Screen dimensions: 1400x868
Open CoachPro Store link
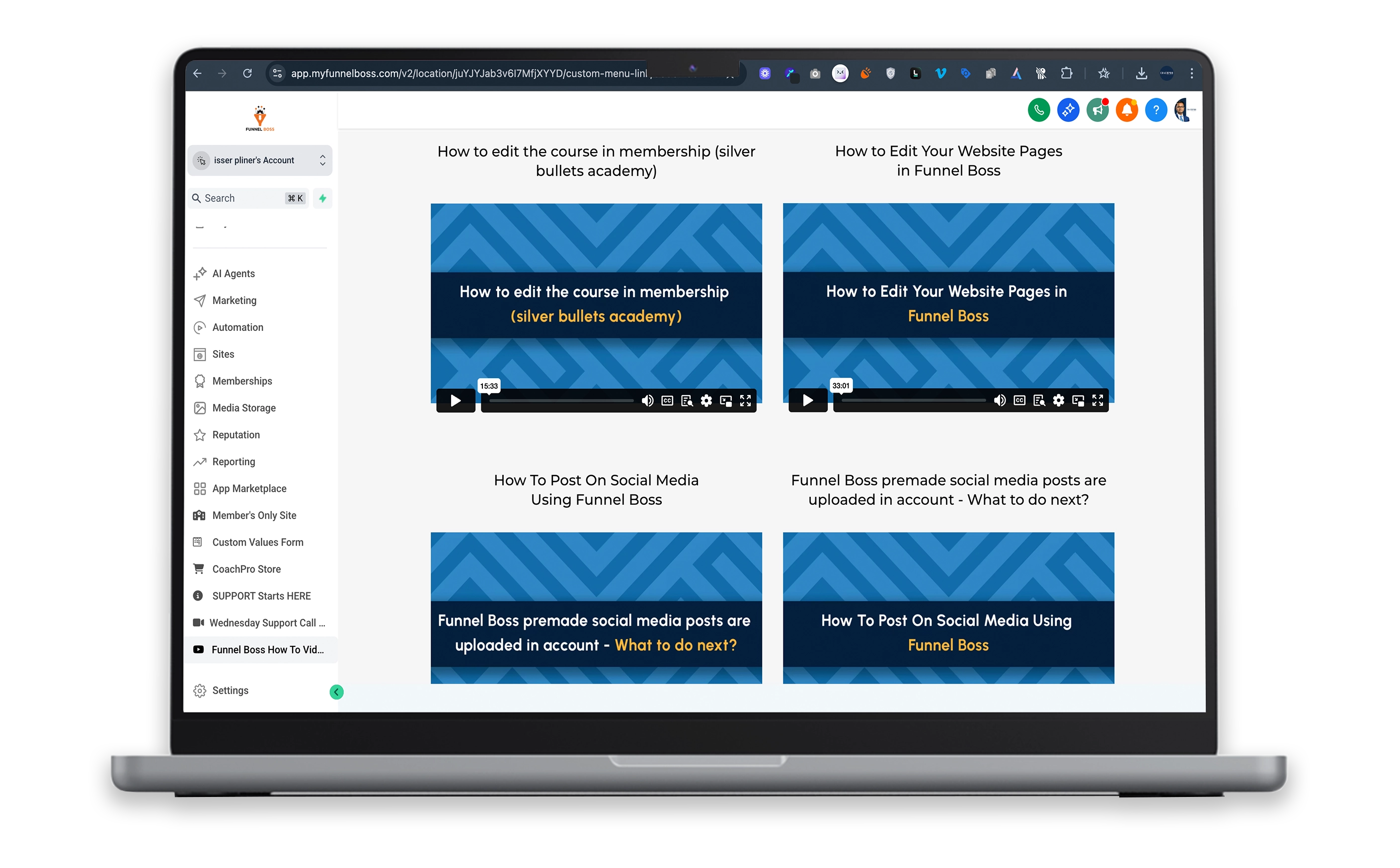[246, 569]
